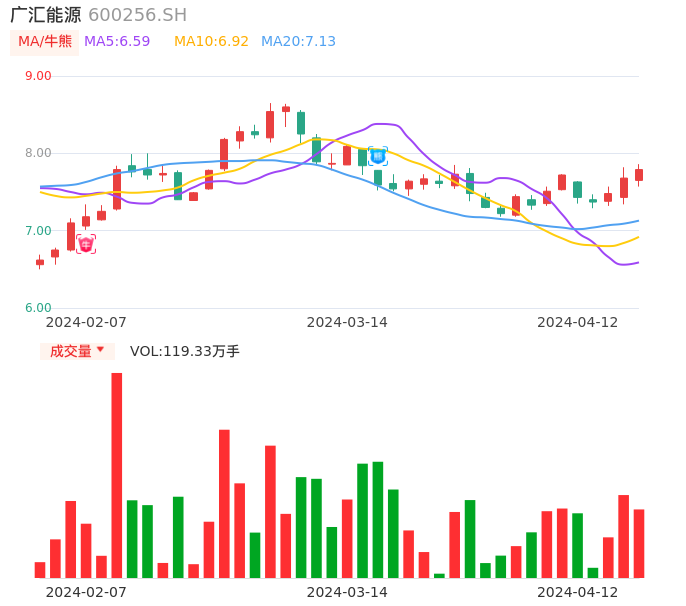This screenshot has height=606, width=686.
Task: Click the rightmost red candlestick
Action: (639, 175)
